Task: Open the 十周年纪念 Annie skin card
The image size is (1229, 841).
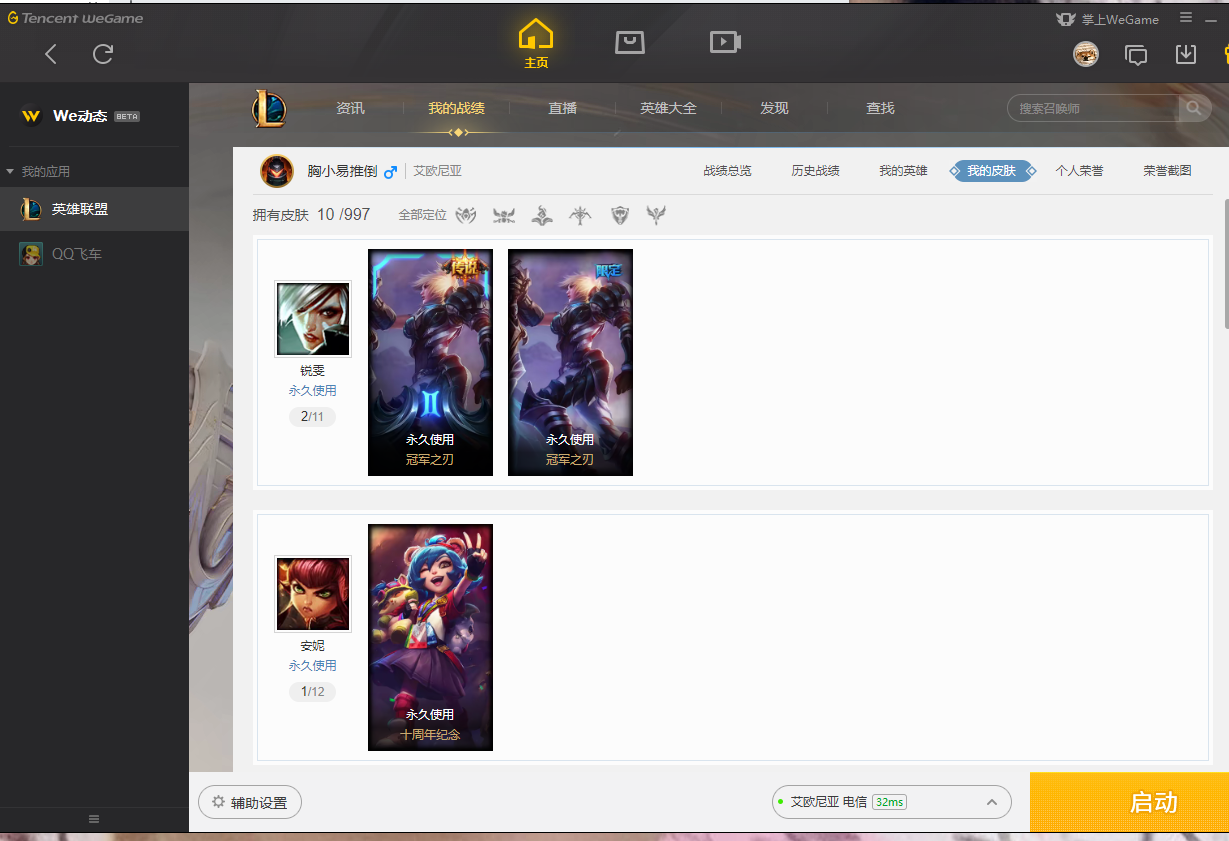Action: coord(430,637)
